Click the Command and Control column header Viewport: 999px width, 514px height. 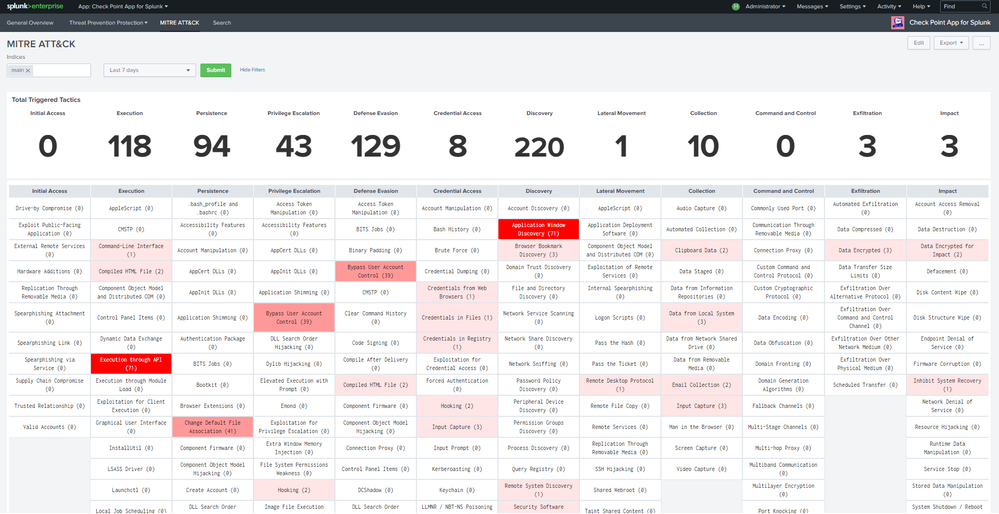pos(783,190)
